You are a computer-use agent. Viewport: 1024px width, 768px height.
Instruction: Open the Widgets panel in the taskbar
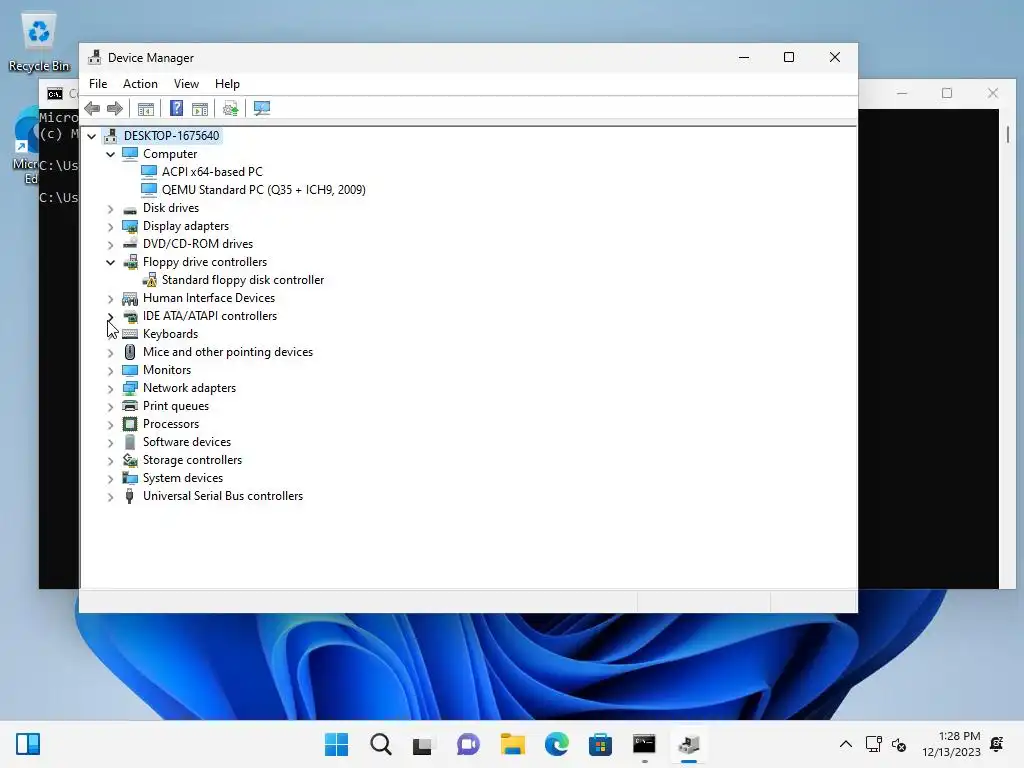tap(28, 744)
